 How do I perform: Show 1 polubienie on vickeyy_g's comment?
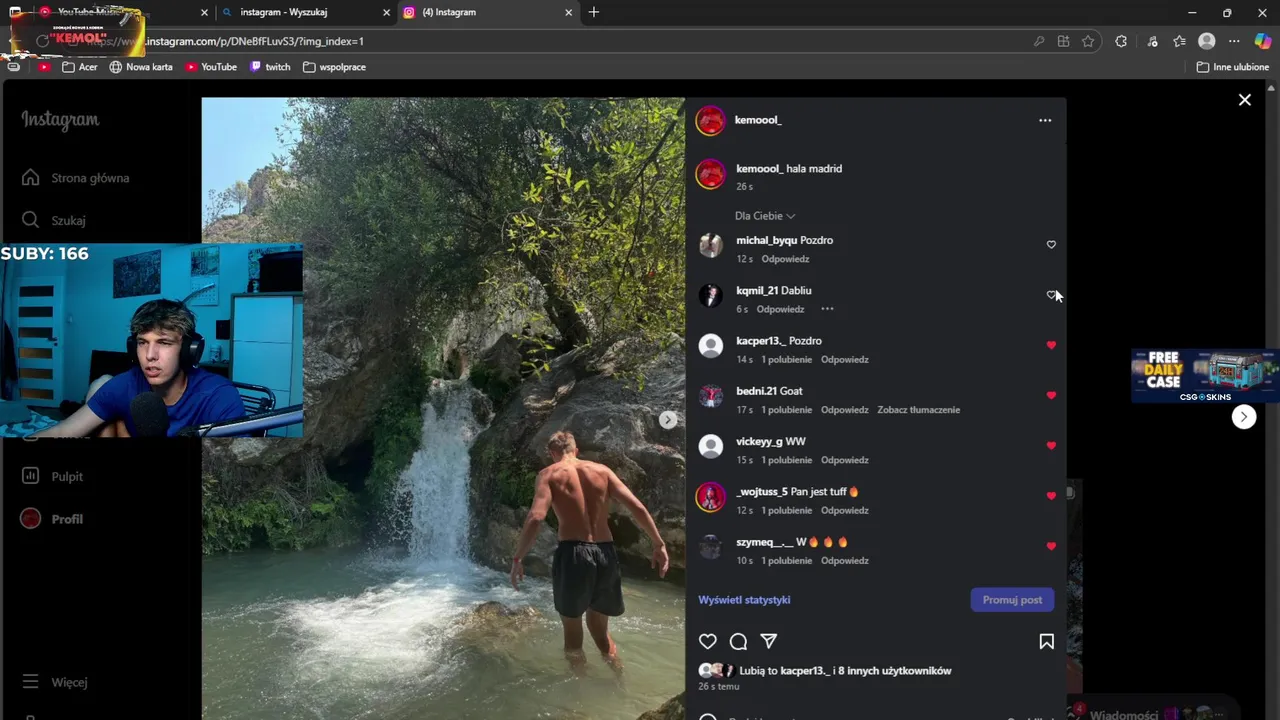(x=787, y=460)
